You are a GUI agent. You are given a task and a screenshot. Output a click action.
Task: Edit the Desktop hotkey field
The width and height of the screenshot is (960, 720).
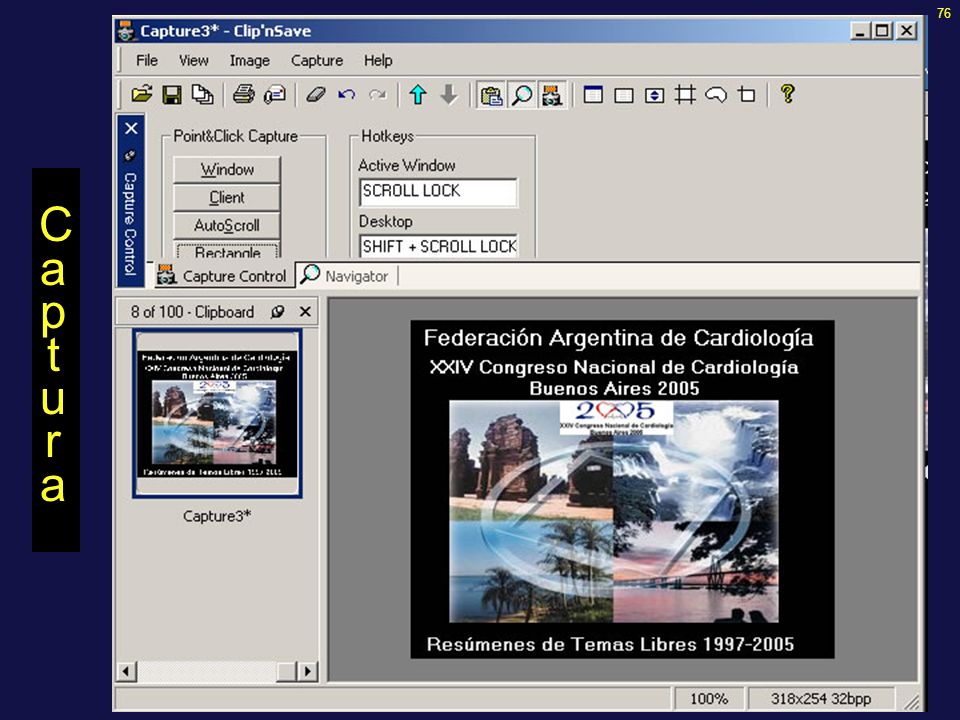click(x=438, y=246)
